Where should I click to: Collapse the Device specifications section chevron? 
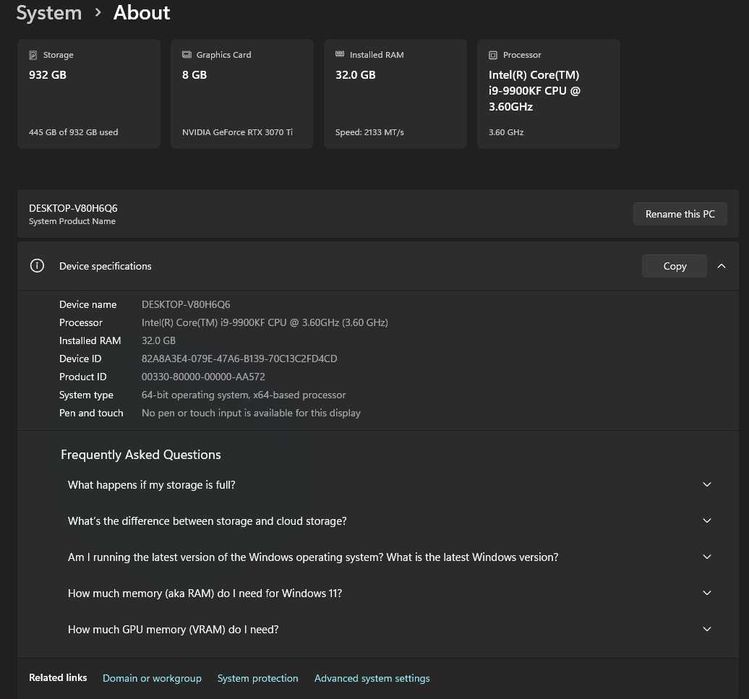721,266
